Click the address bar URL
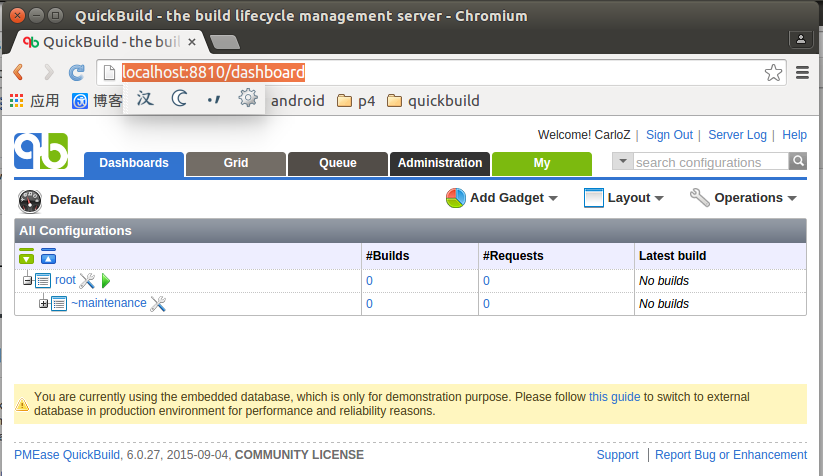The width and height of the screenshot is (823, 476). (213, 72)
